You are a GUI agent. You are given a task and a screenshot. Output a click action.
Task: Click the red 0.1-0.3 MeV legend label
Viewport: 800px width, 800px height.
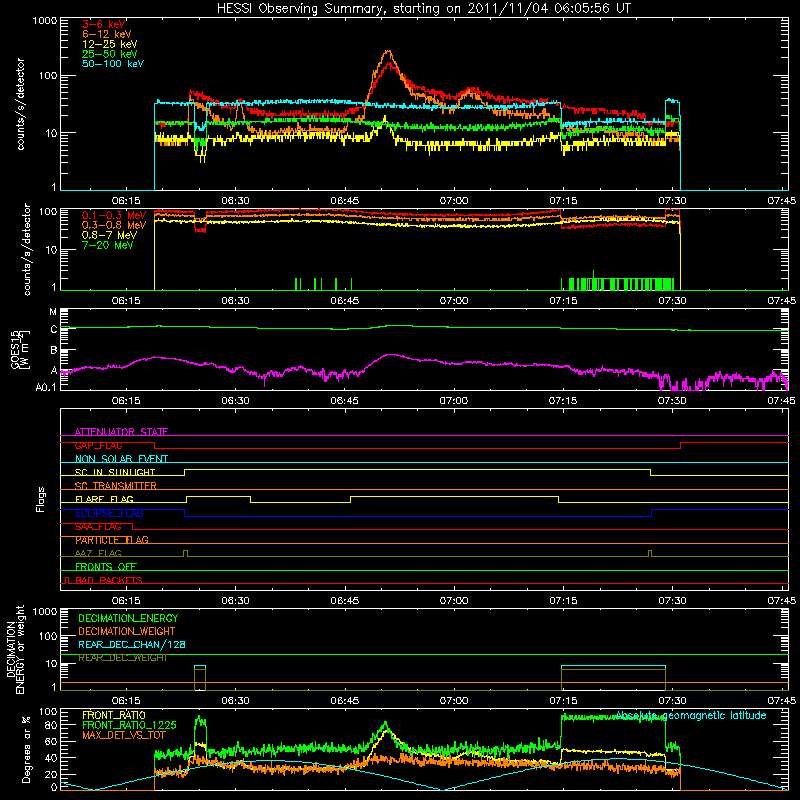114,216
